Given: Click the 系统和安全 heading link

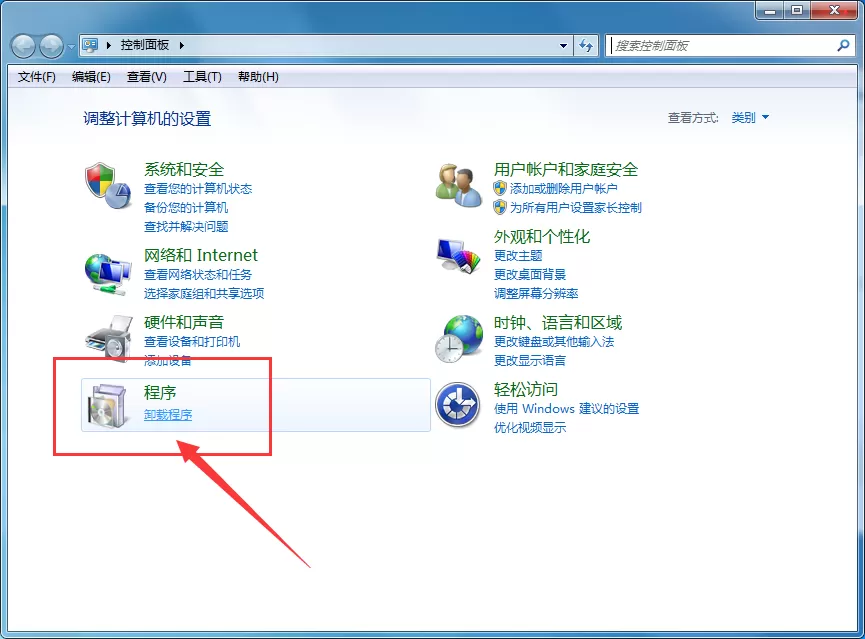Looking at the screenshot, I should 184,169.
